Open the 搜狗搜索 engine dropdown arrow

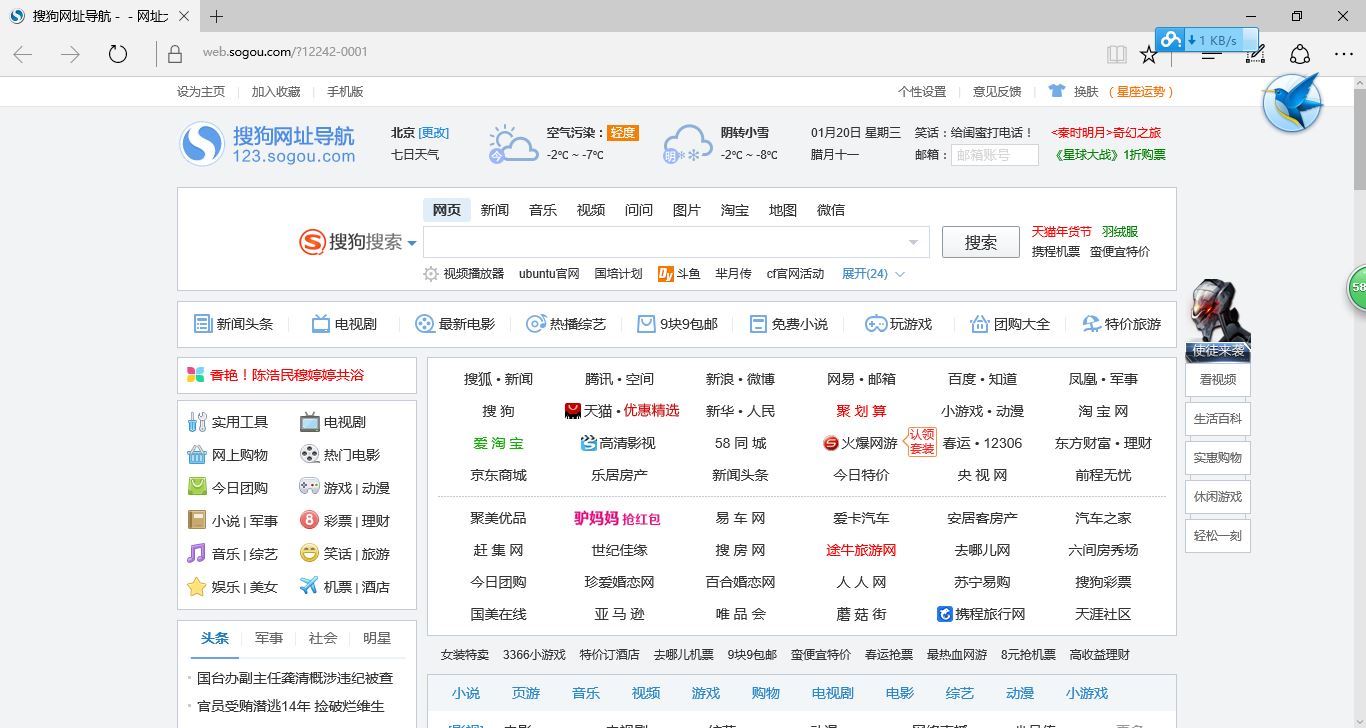click(411, 243)
